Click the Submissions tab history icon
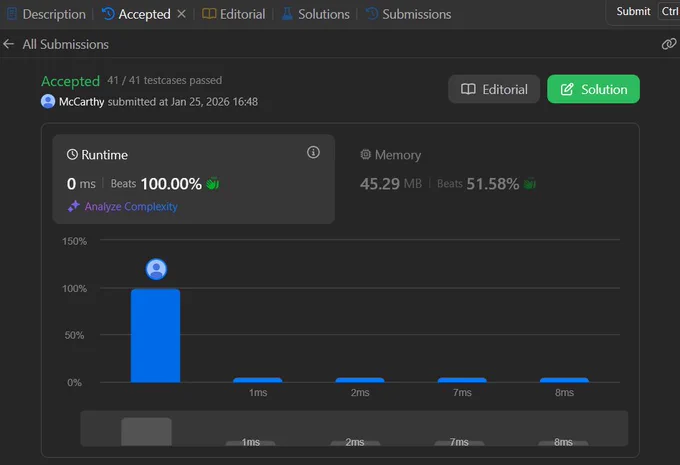 pos(372,14)
